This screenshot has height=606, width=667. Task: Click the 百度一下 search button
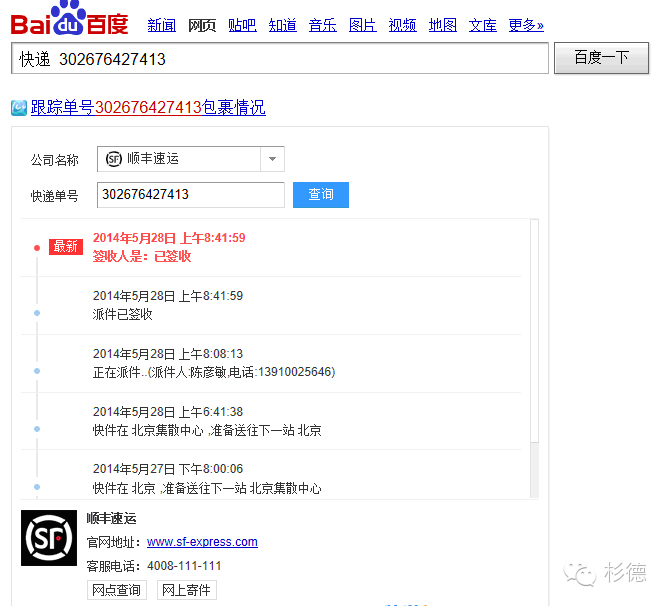[x=601, y=58]
